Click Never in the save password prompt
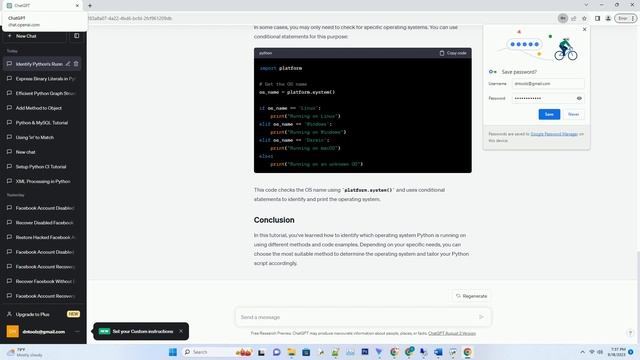This screenshot has width=640, height=360. tap(573, 114)
